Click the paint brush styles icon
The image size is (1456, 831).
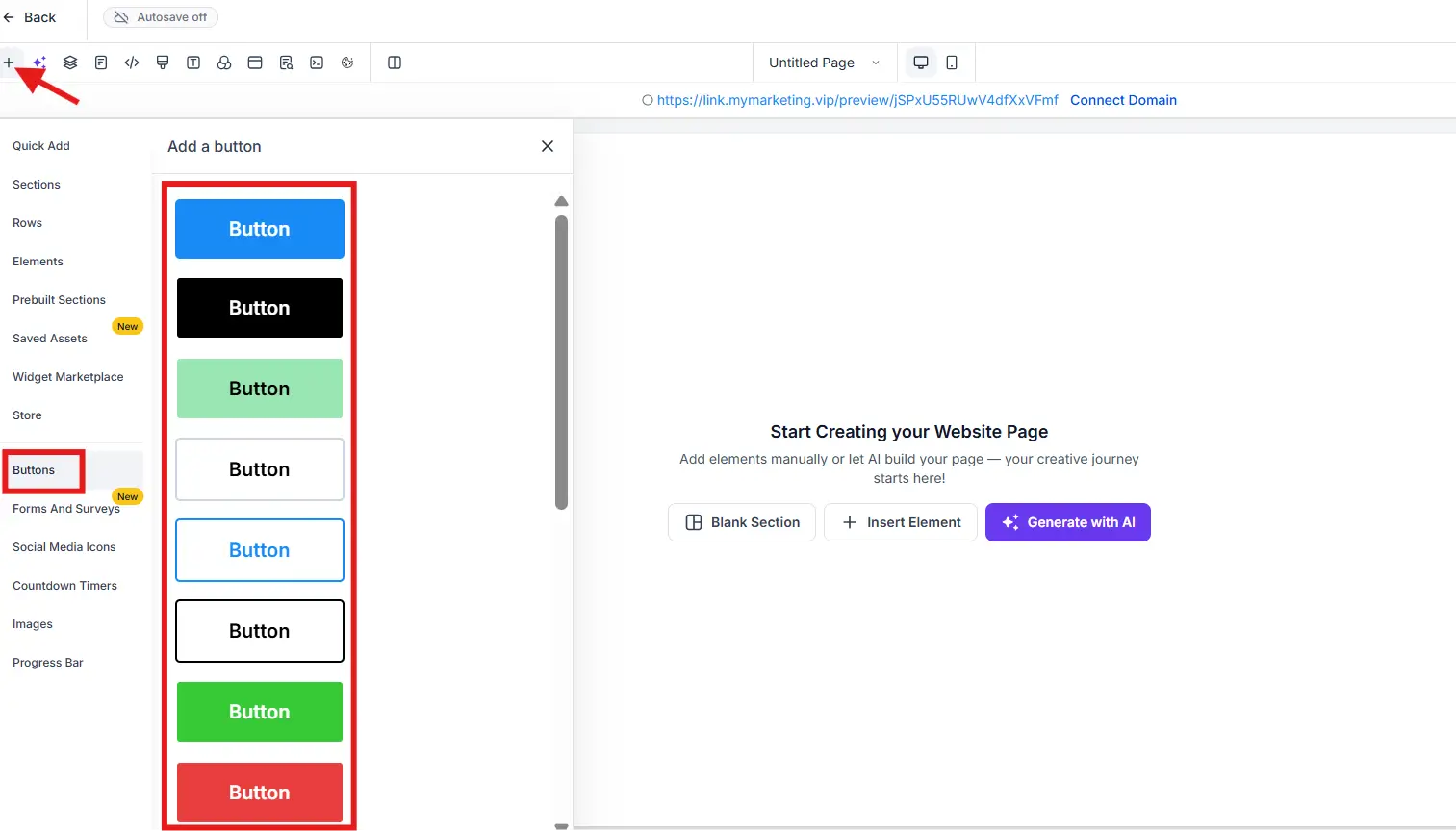click(163, 63)
